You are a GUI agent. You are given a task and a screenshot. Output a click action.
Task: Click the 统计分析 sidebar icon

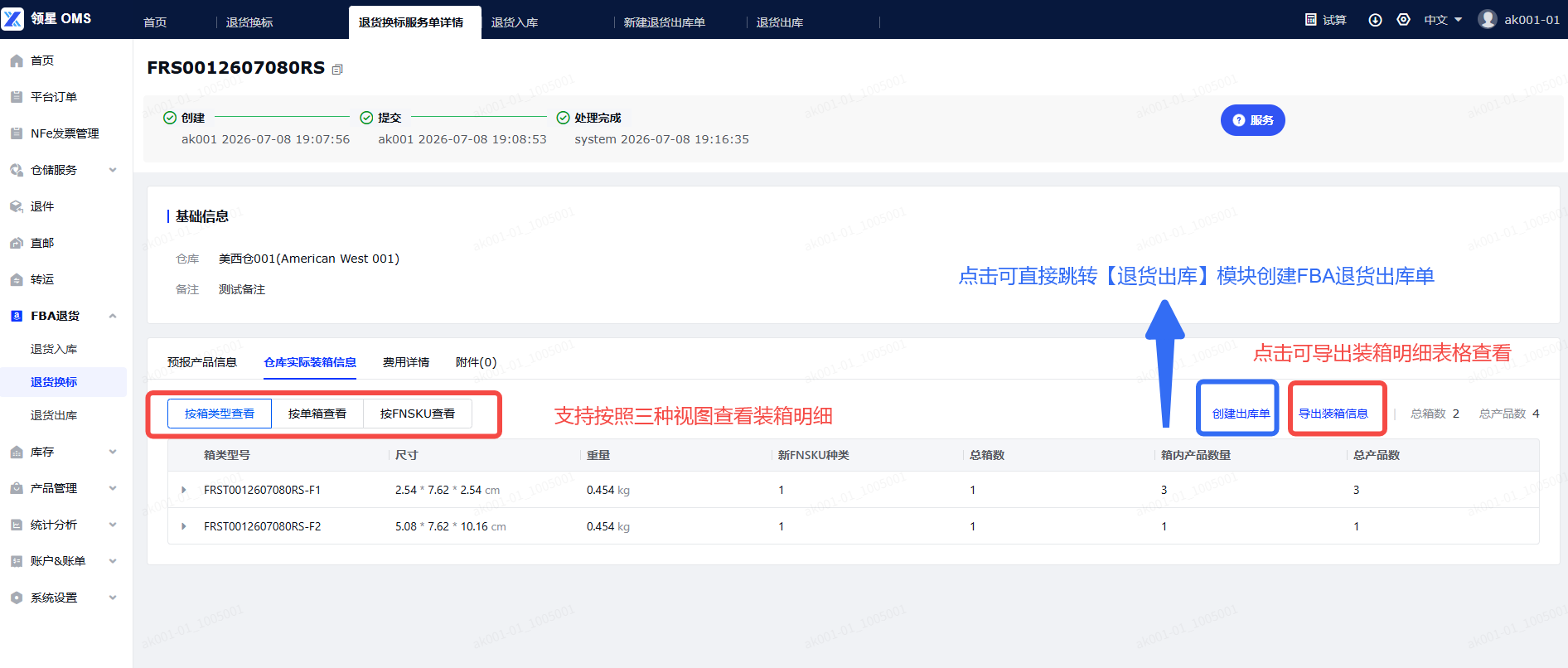[x=17, y=525]
